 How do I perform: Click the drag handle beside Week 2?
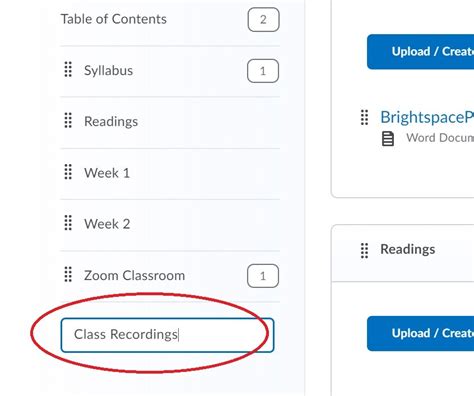click(x=68, y=223)
